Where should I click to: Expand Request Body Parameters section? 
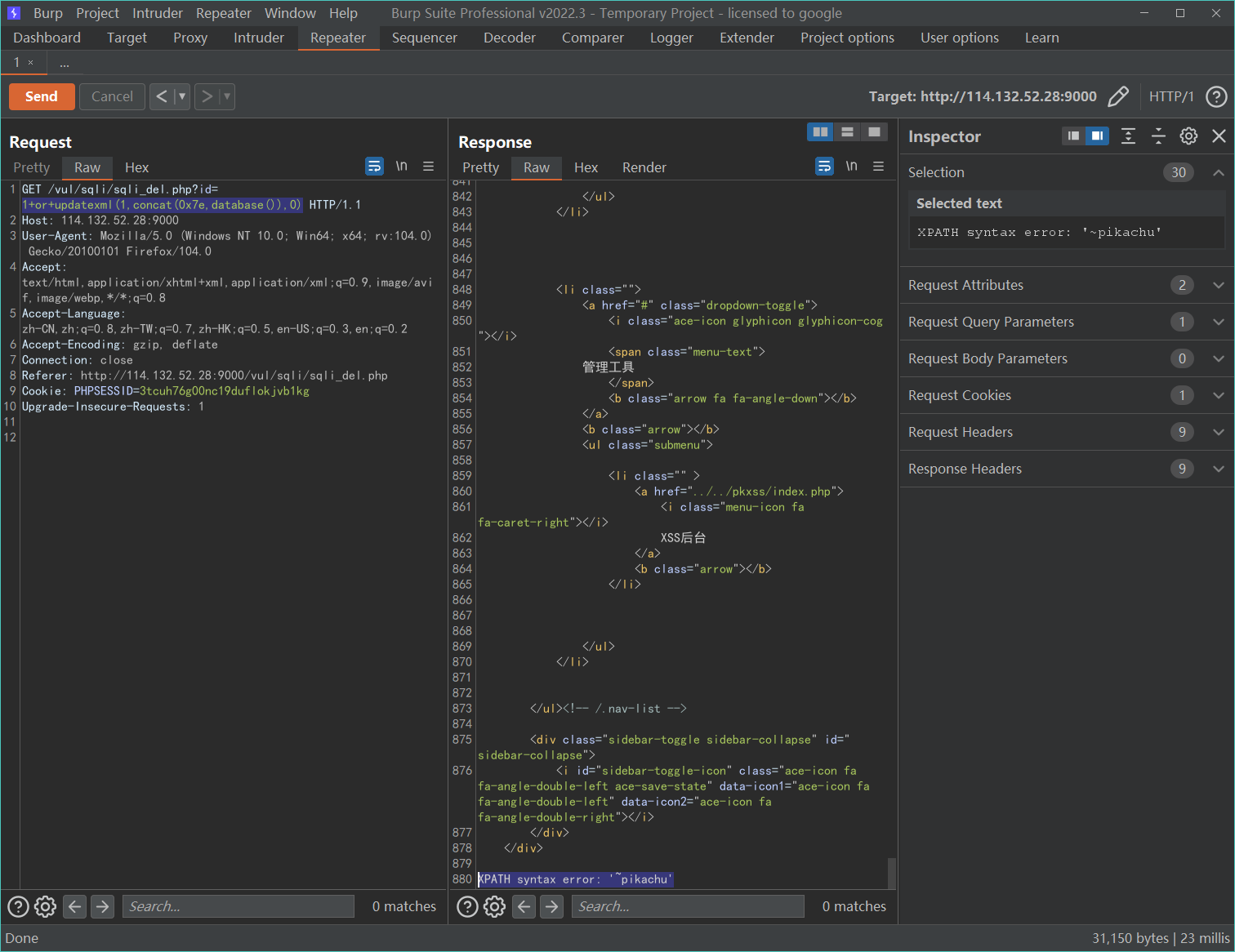click(1218, 358)
